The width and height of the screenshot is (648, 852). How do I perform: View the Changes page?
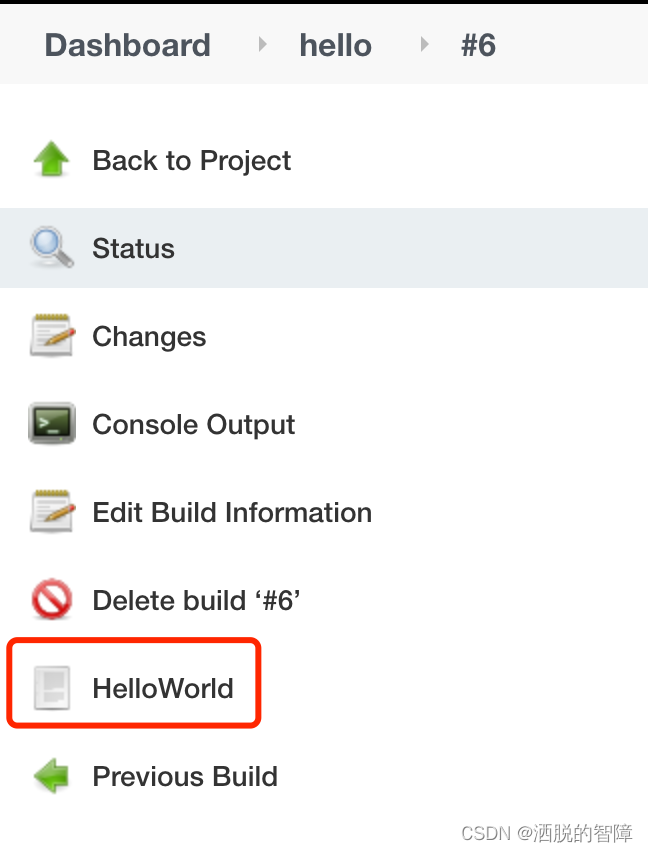(x=149, y=336)
